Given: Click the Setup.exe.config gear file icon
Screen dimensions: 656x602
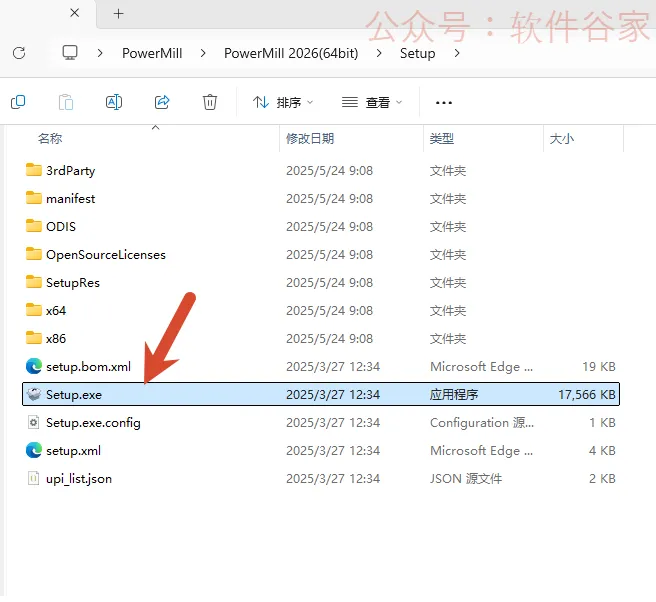Looking at the screenshot, I should point(33,422).
